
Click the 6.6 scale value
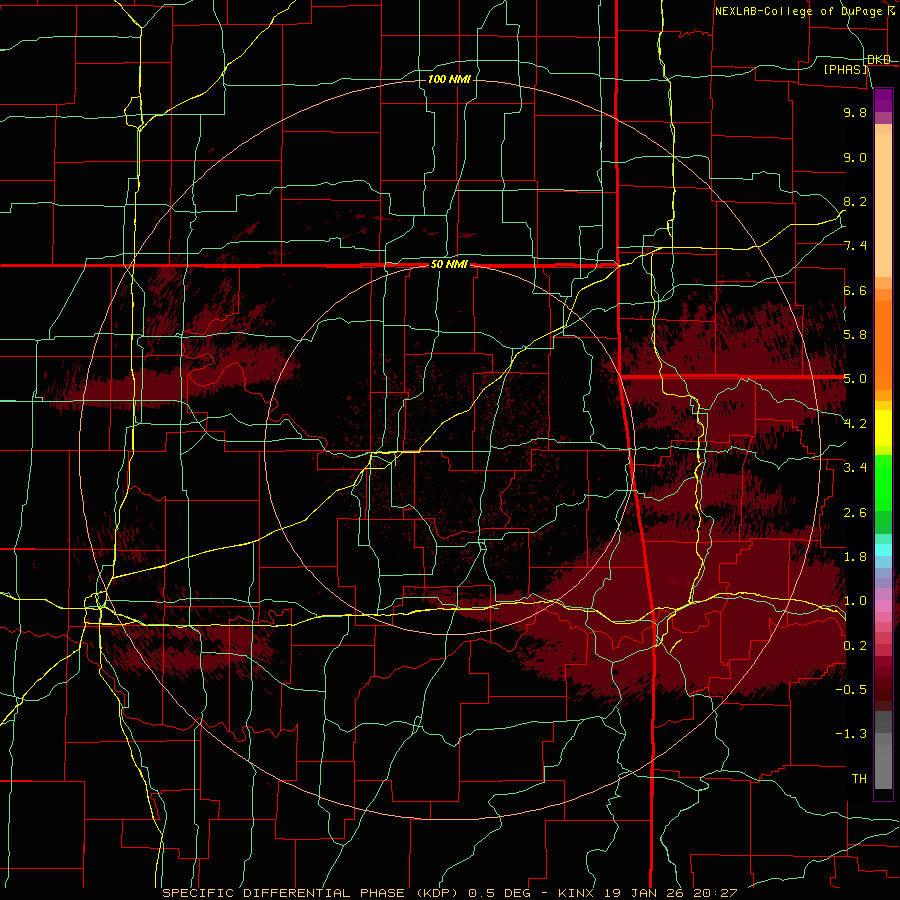pyautogui.click(x=855, y=290)
